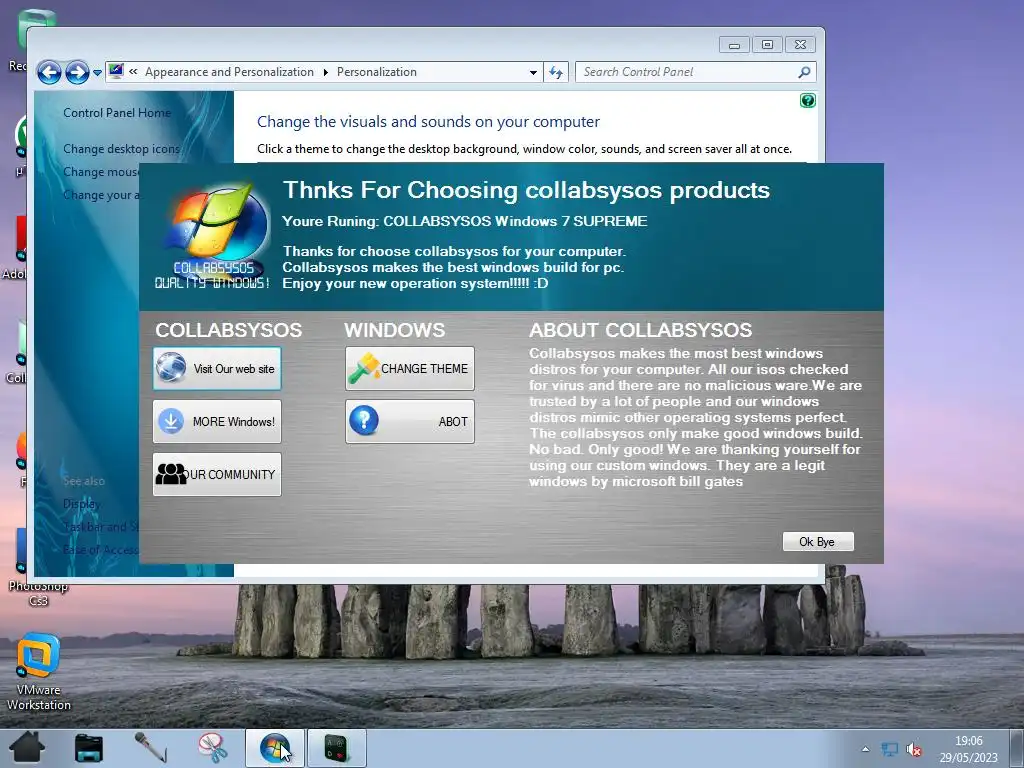Screen dimensions: 1024x768
Task: Click the refresh button in address bar
Action: (556, 72)
